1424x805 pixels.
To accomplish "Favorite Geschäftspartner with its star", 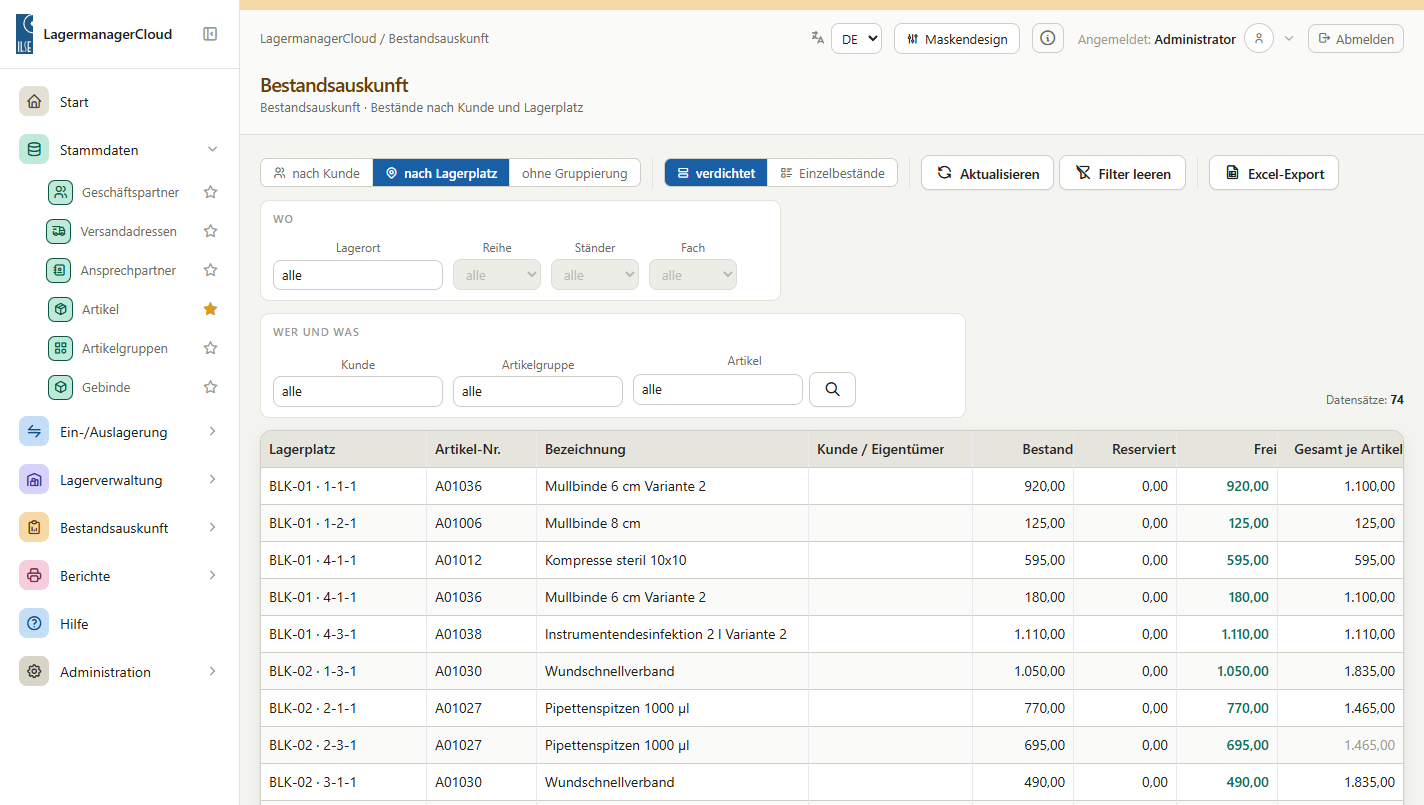I will [210, 192].
